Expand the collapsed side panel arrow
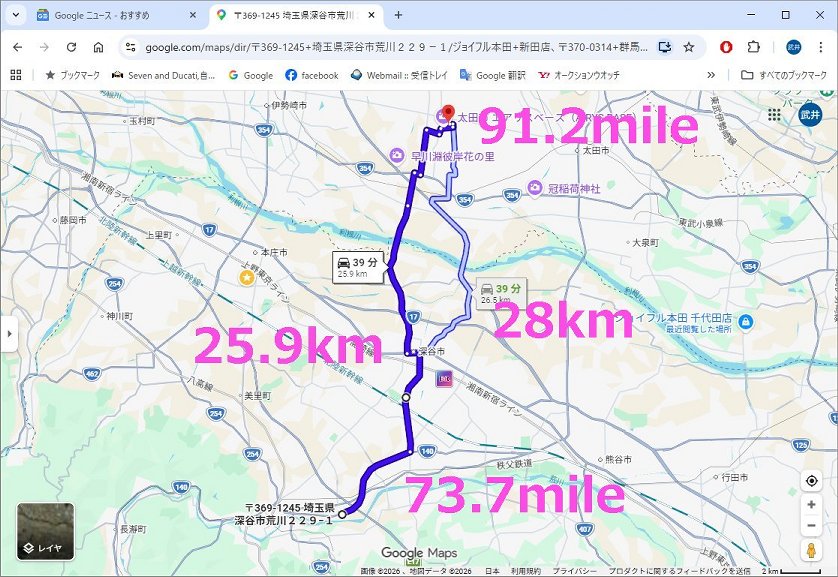The height and width of the screenshot is (577, 838). coord(10,334)
